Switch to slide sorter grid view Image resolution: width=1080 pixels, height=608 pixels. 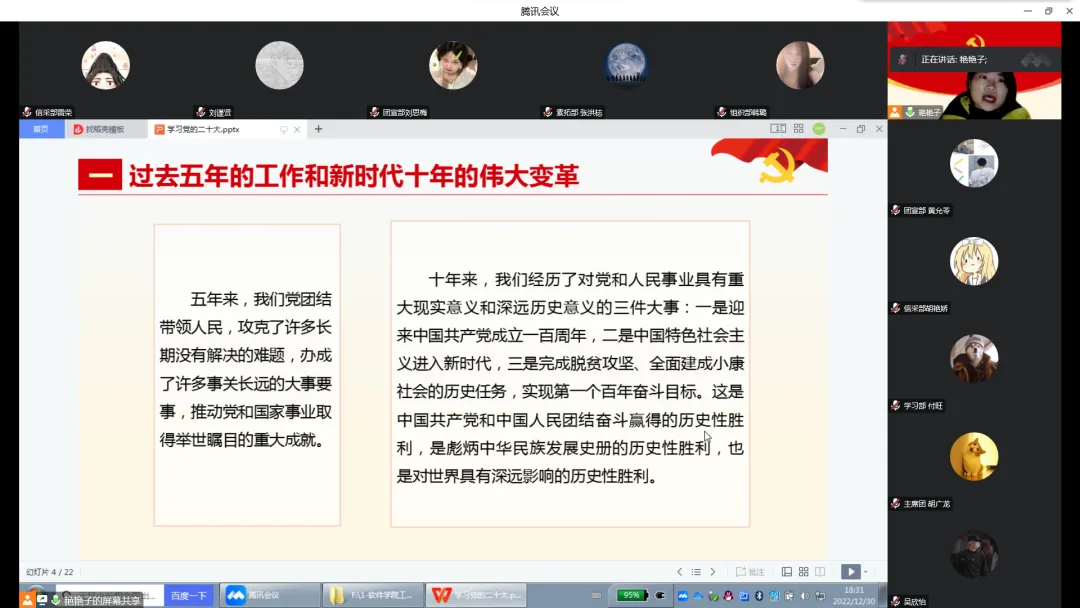(803, 572)
